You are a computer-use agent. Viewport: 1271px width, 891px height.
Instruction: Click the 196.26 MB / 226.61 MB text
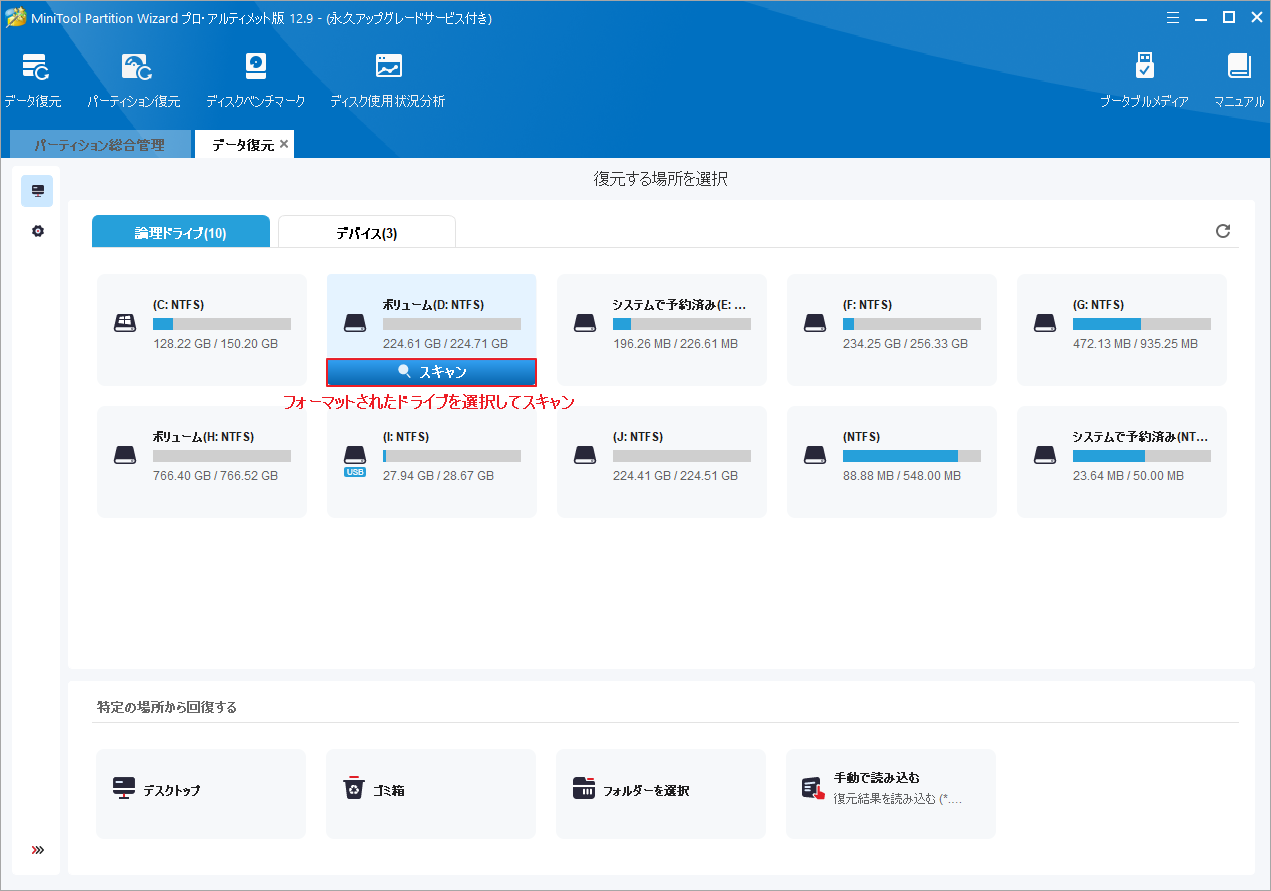coord(675,344)
